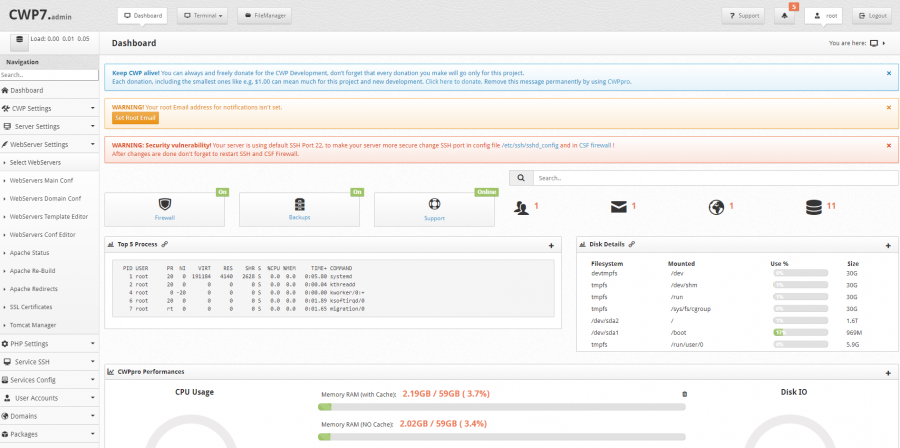Screen dimensions: 900x448
Task: Open Apache Re-Build
Action: point(49,271)
